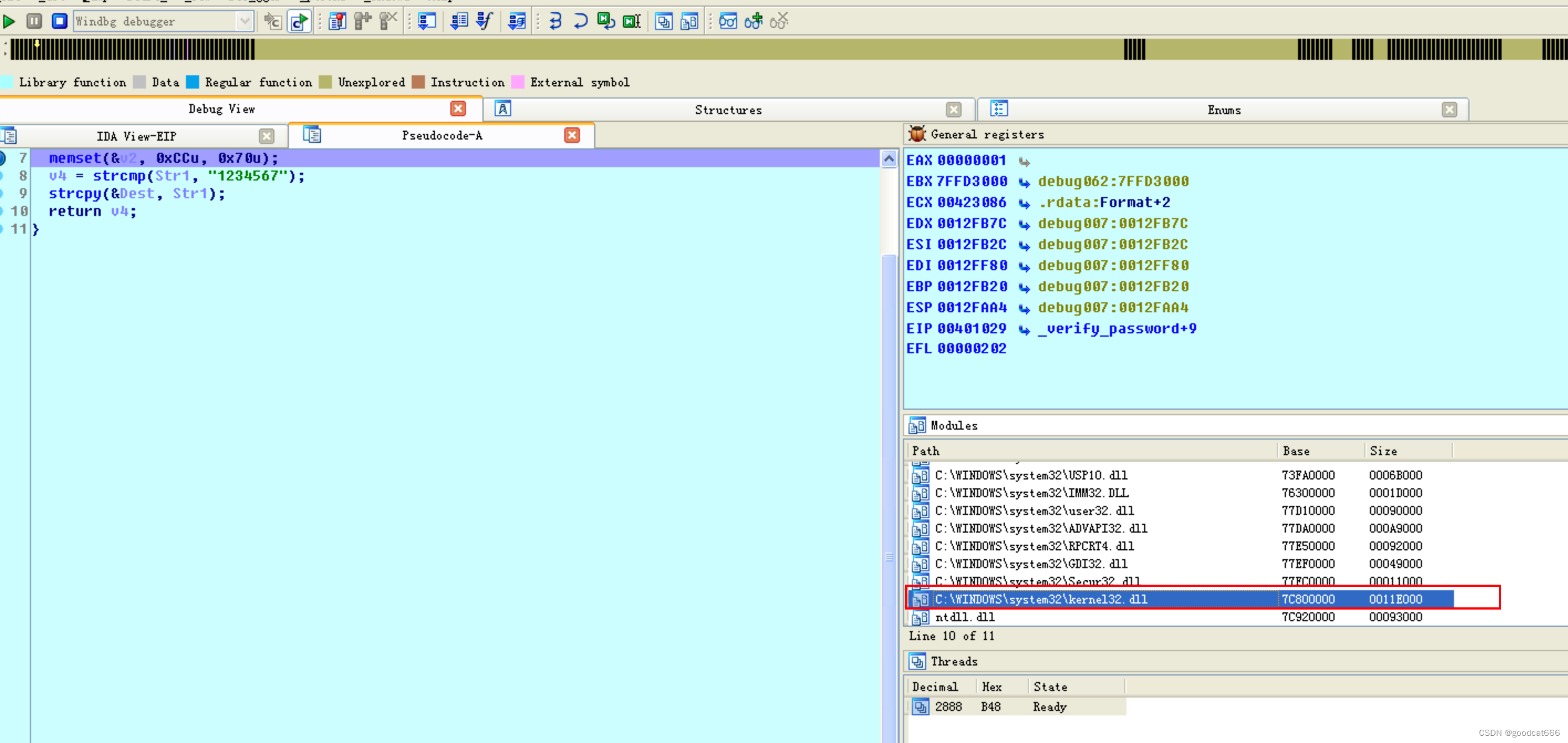The width and height of the screenshot is (1568, 743).
Task: Run to cursor icon
Action: click(632, 22)
